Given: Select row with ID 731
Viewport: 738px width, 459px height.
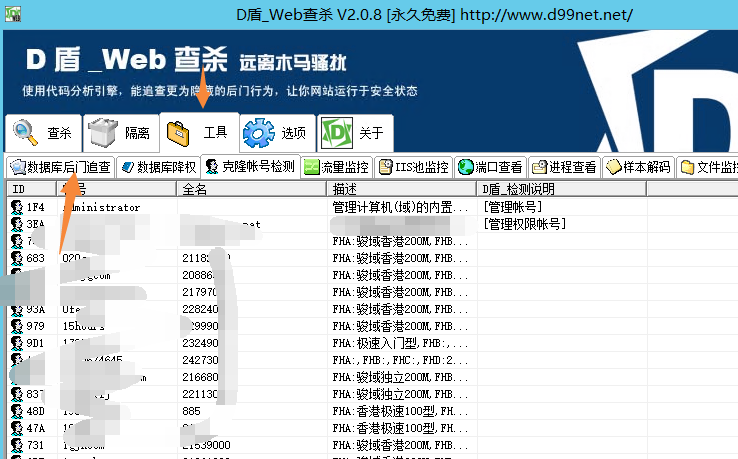Looking at the screenshot, I should tap(372, 445).
